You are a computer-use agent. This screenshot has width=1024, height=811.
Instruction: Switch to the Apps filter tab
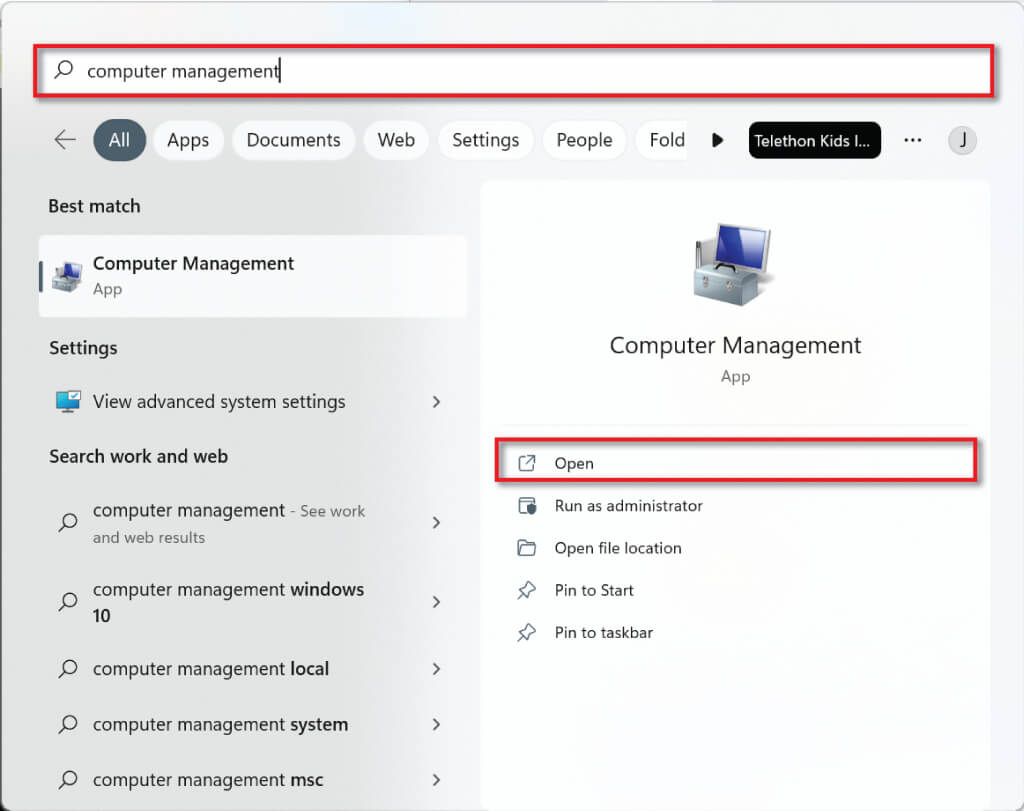(x=188, y=140)
